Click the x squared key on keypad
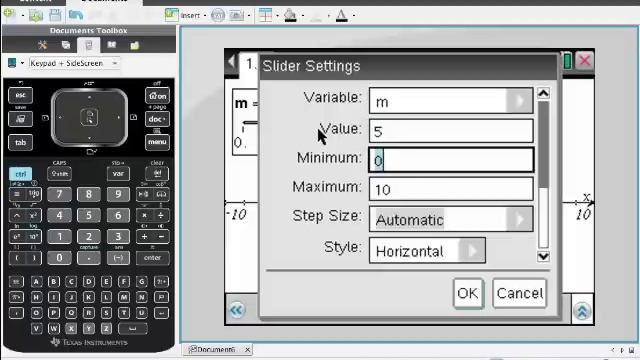This screenshot has width=640, height=360. tap(33, 215)
